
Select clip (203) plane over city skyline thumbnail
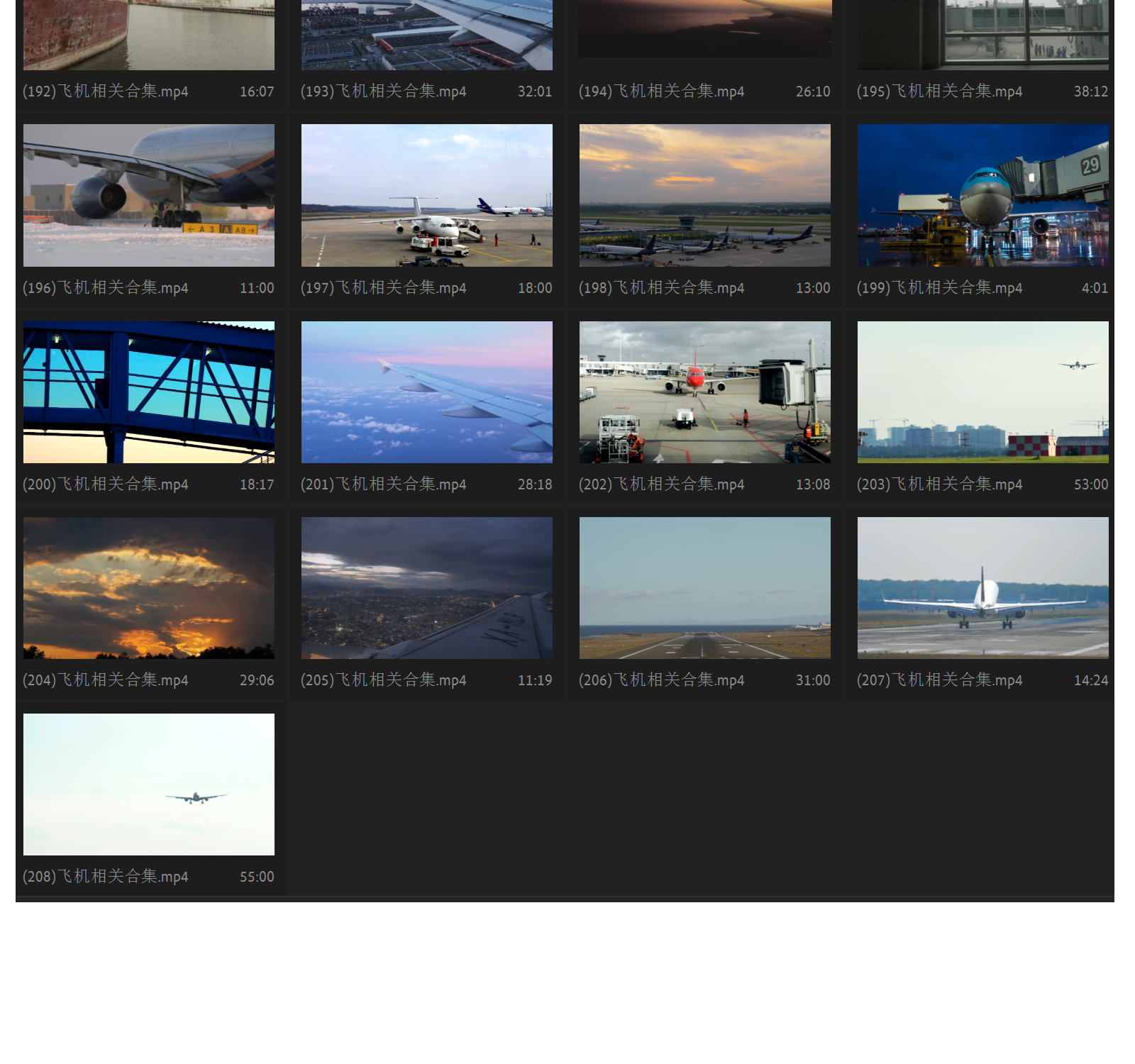[983, 392]
